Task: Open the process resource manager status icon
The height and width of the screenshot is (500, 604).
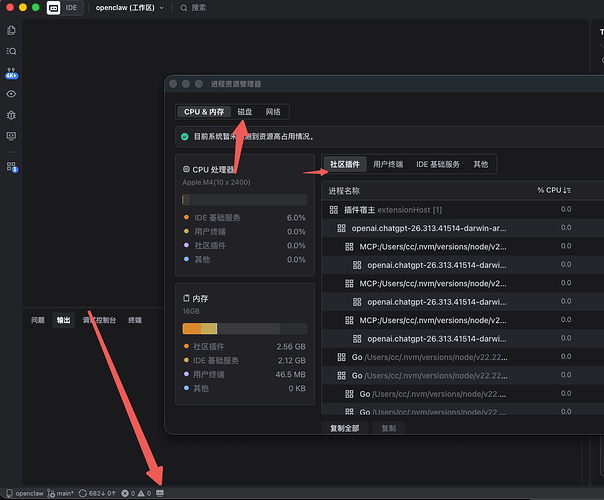Action: [x=160, y=493]
